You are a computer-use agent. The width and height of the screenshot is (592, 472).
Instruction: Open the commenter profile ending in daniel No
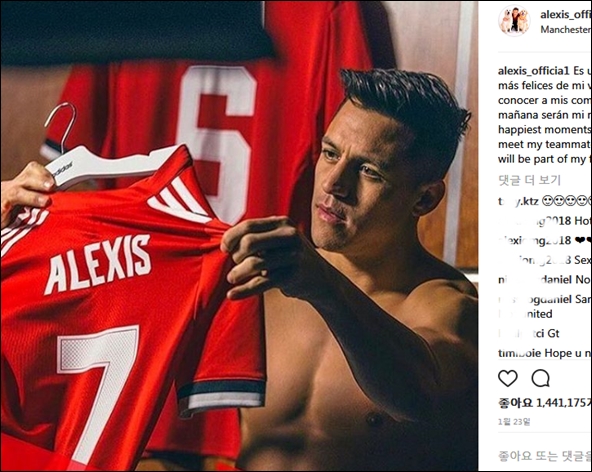pos(535,279)
